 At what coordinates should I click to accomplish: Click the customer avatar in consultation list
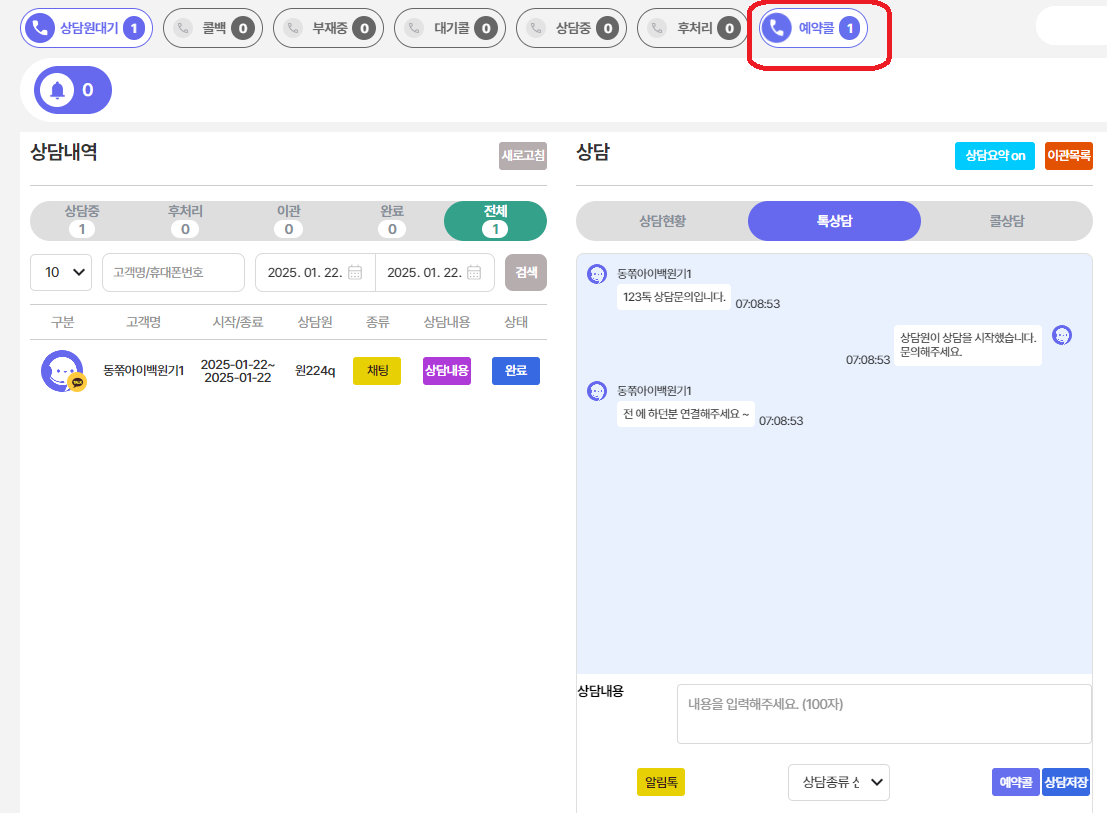(x=62, y=371)
